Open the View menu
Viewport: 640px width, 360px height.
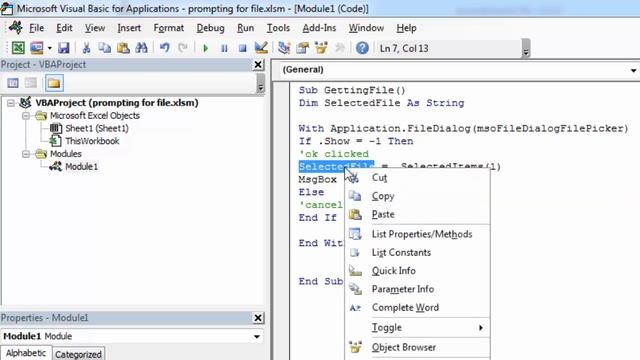(x=95, y=28)
